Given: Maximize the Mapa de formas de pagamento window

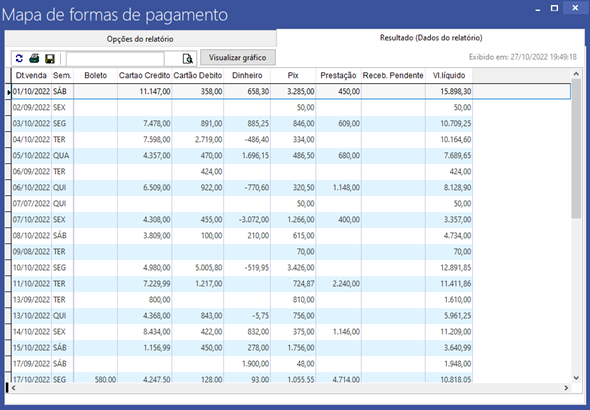Looking at the screenshot, I should tap(554, 8).
